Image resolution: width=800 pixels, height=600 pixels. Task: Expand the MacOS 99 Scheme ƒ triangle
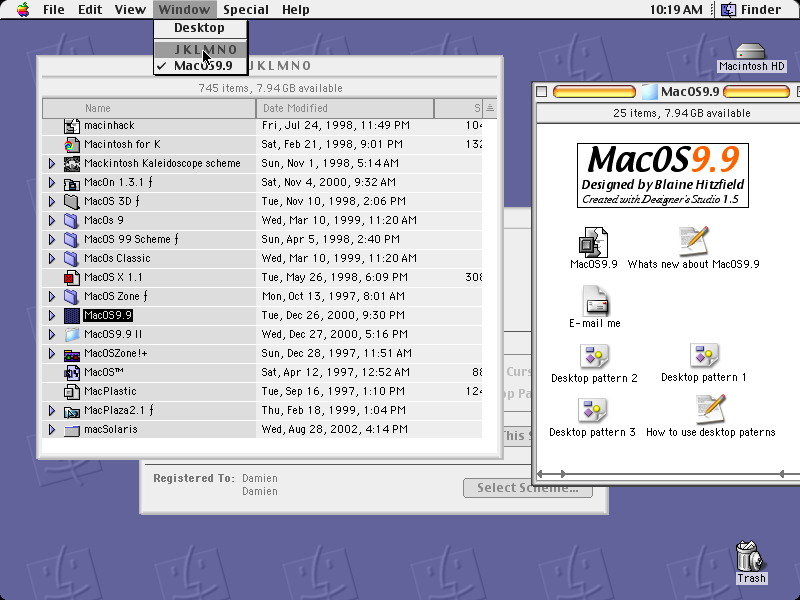[52, 239]
